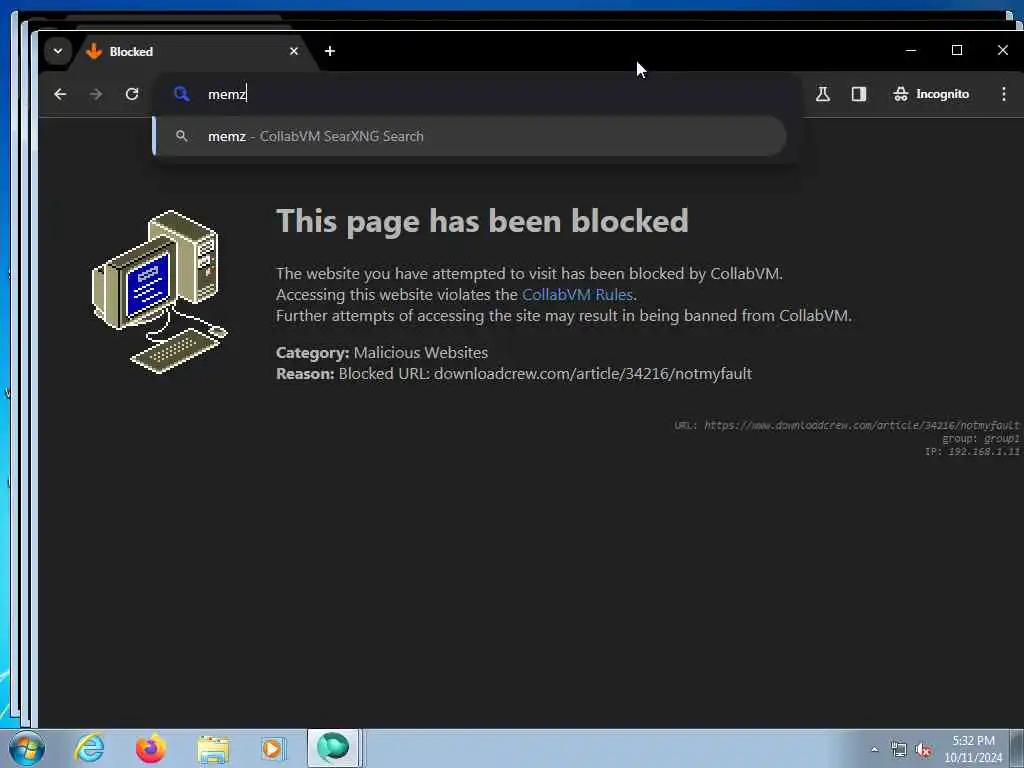Viewport: 1024px width, 768px height.
Task: Minimize the browser window
Action: tap(911, 50)
